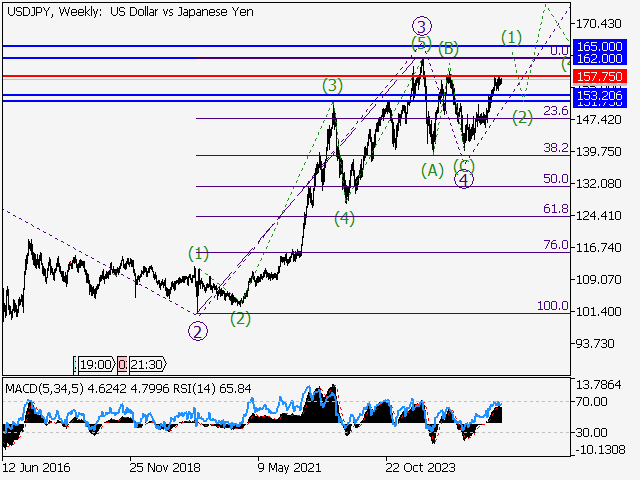Click the green (5) wave label
The image size is (640, 480).
(x=421, y=43)
